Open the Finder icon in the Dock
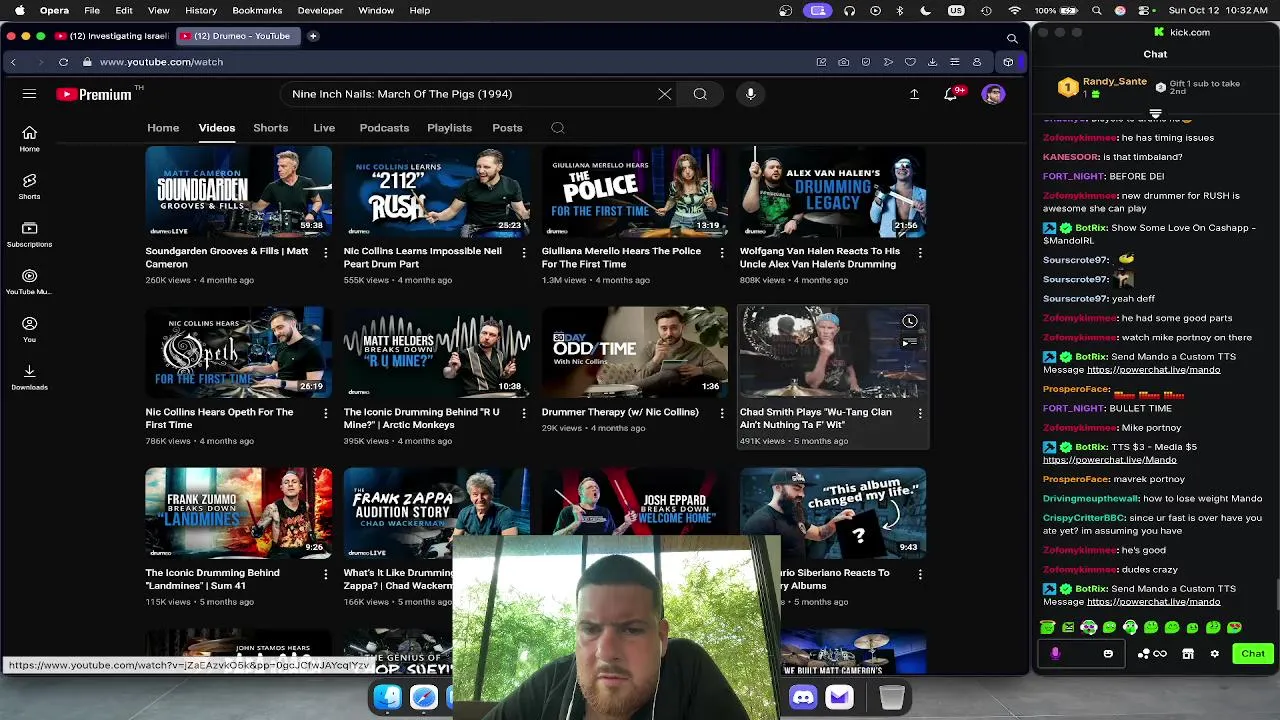This screenshot has width=1280, height=720. (x=388, y=697)
